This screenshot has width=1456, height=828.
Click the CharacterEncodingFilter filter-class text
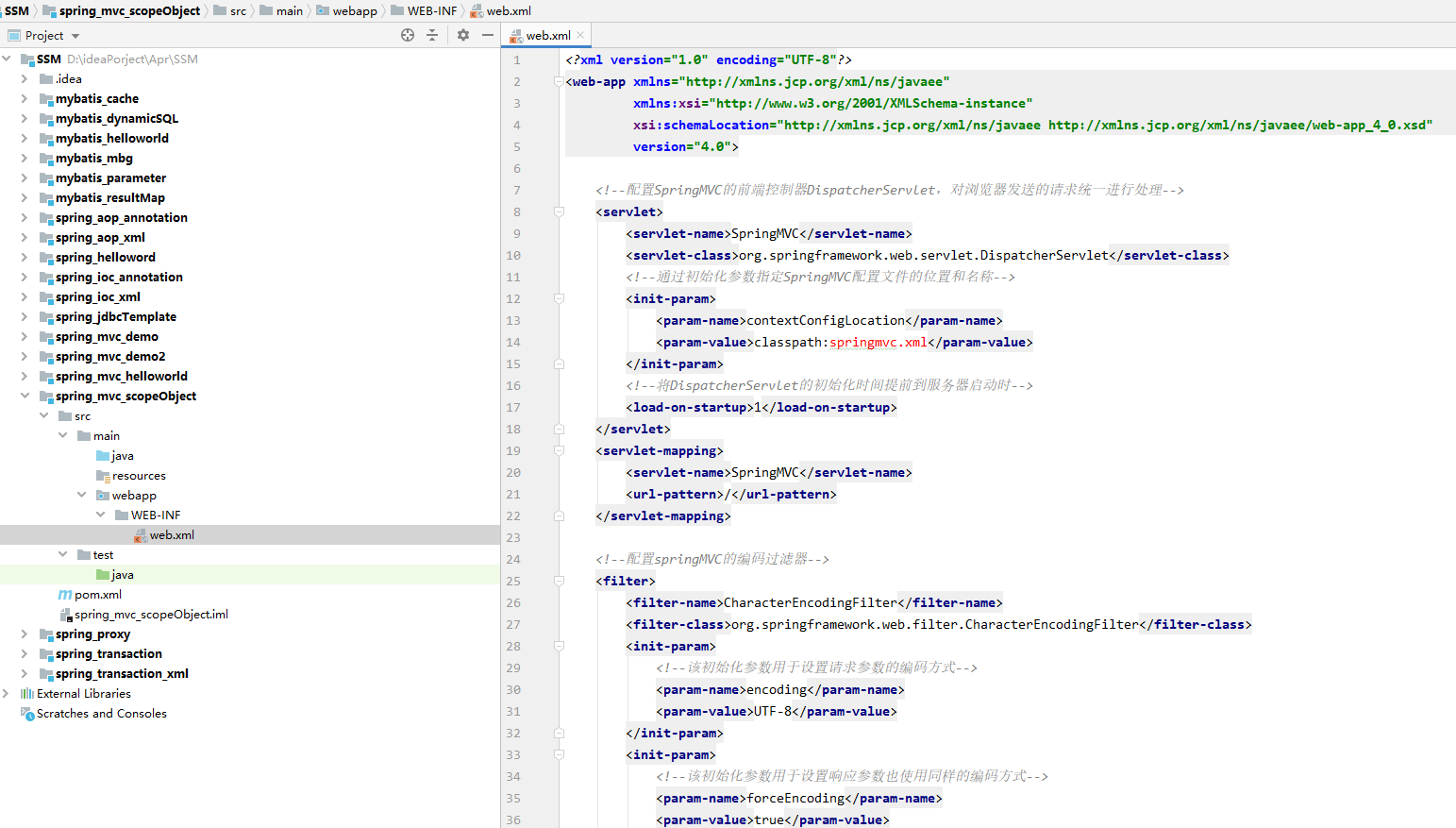tap(935, 624)
